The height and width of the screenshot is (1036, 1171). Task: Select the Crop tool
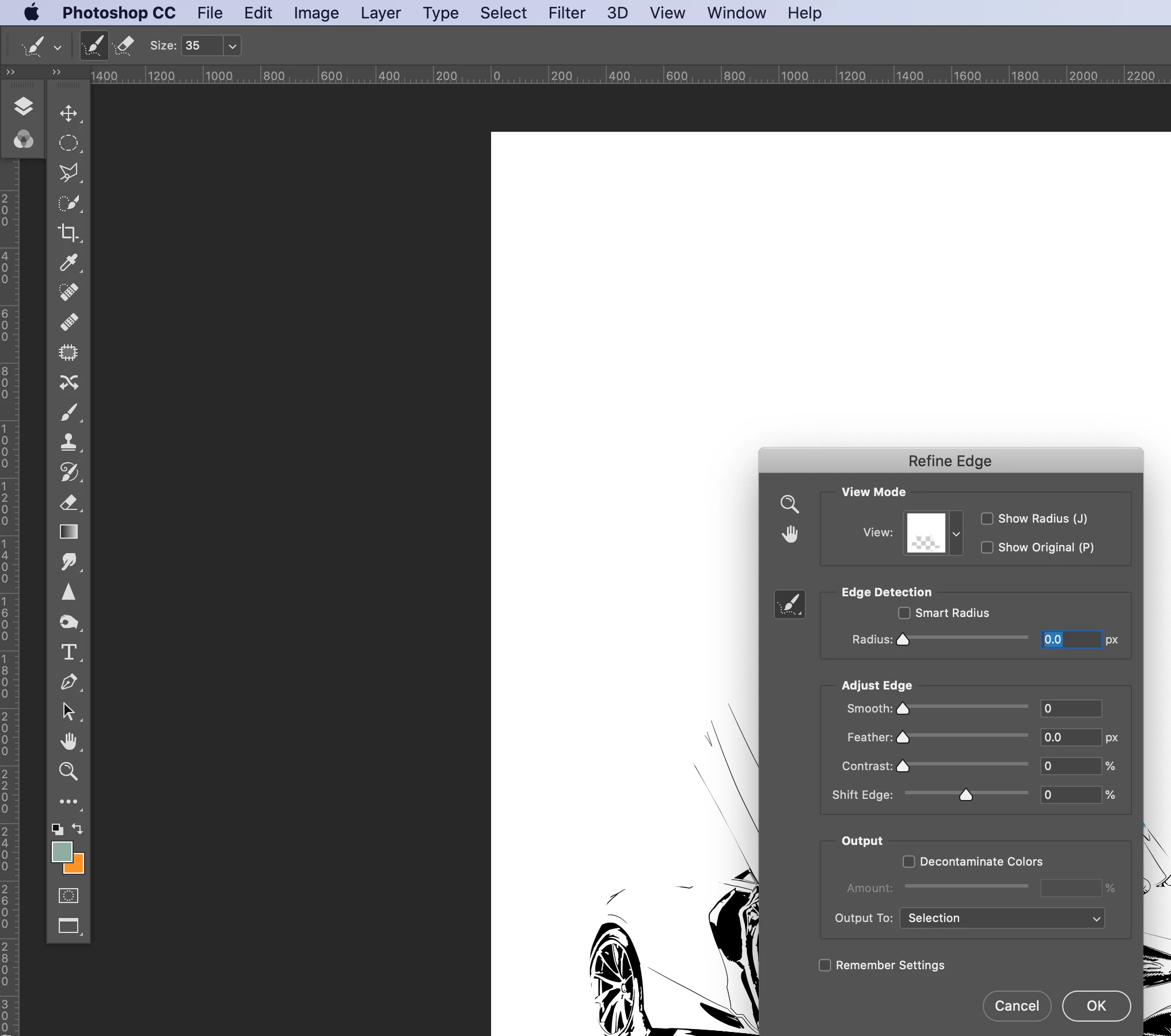point(69,233)
